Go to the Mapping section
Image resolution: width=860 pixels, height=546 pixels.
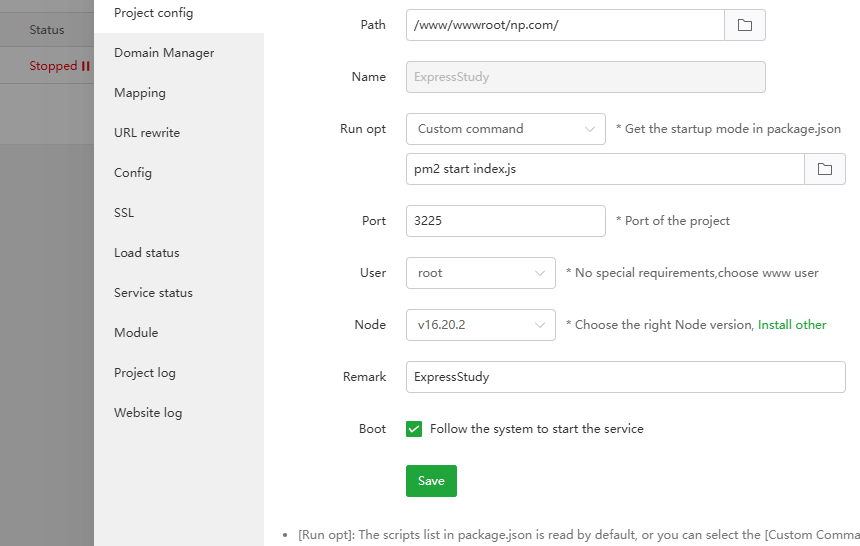[x=140, y=93]
